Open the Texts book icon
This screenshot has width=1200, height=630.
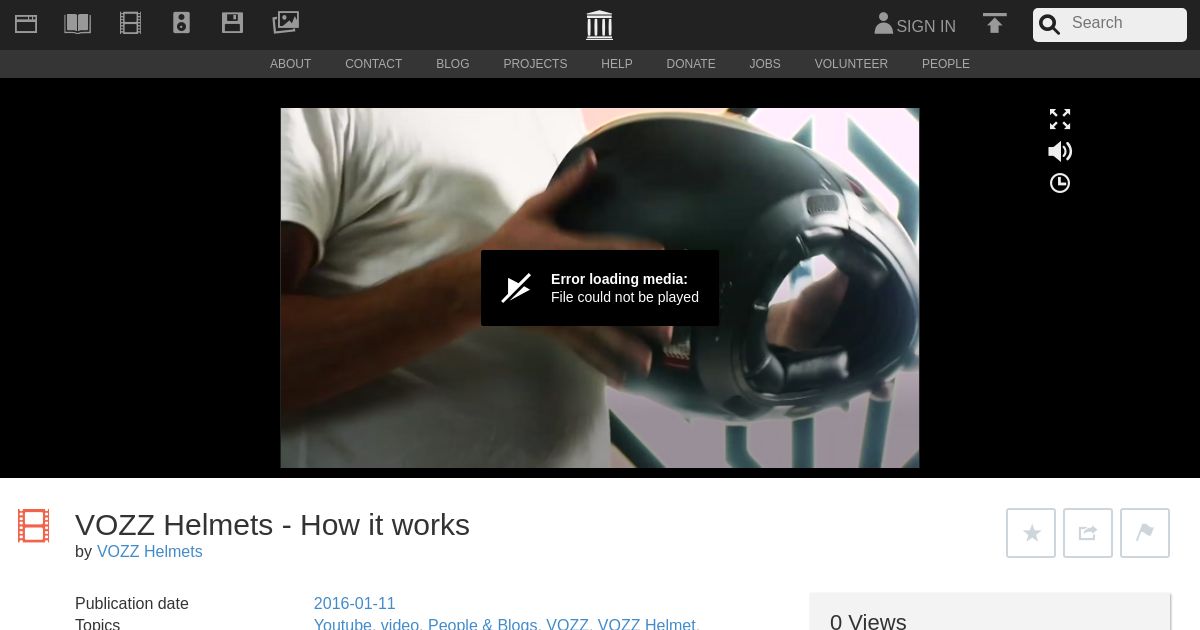(x=77, y=23)
